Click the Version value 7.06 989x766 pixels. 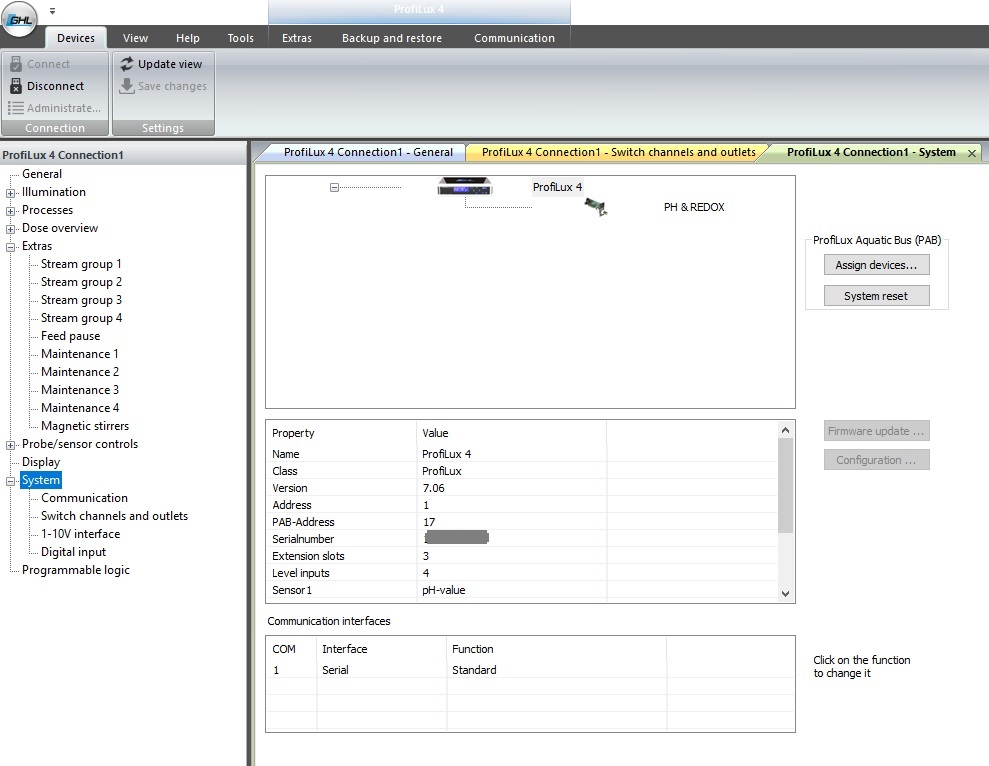[433, 488]
